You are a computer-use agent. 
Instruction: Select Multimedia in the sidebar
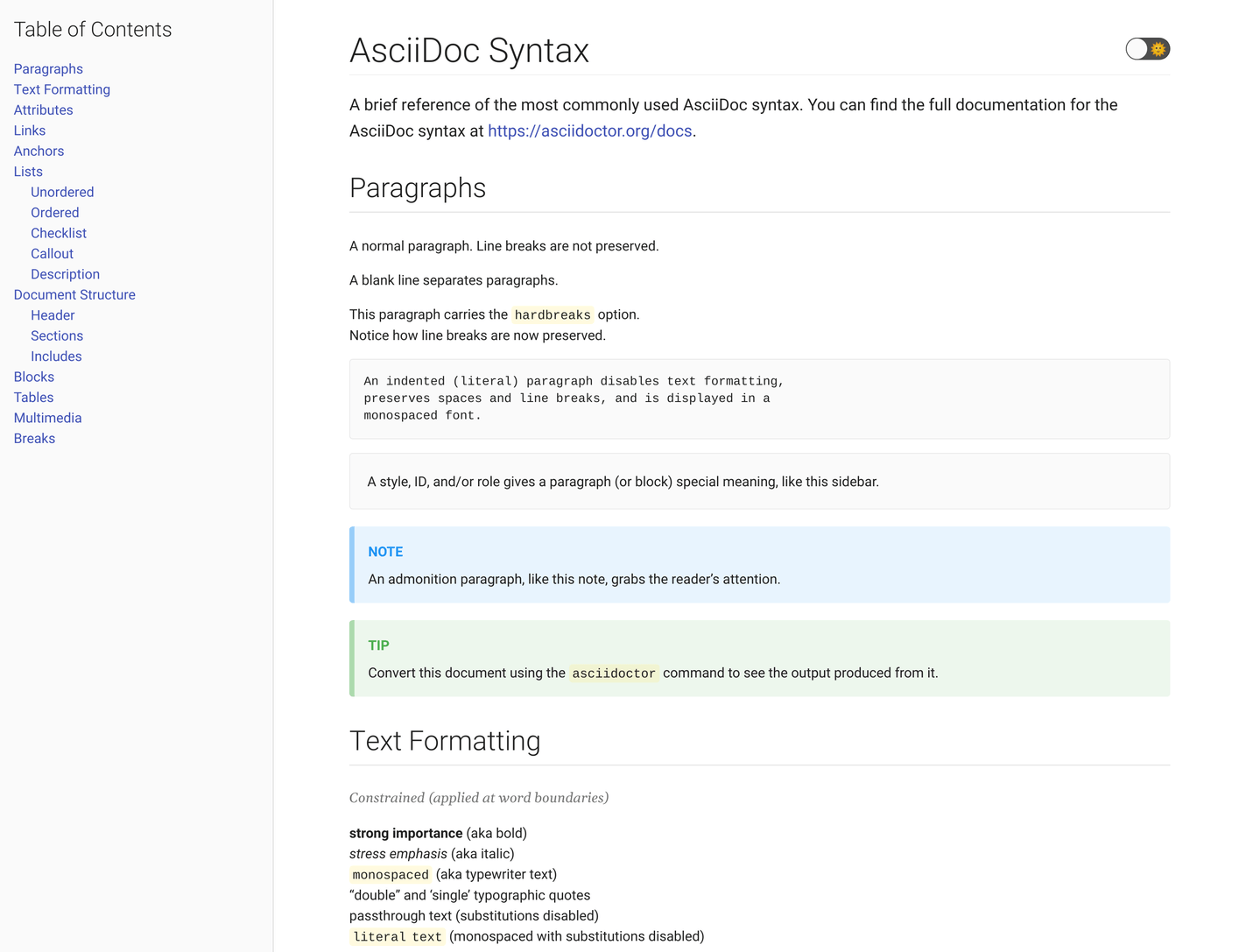coord(47,418)
